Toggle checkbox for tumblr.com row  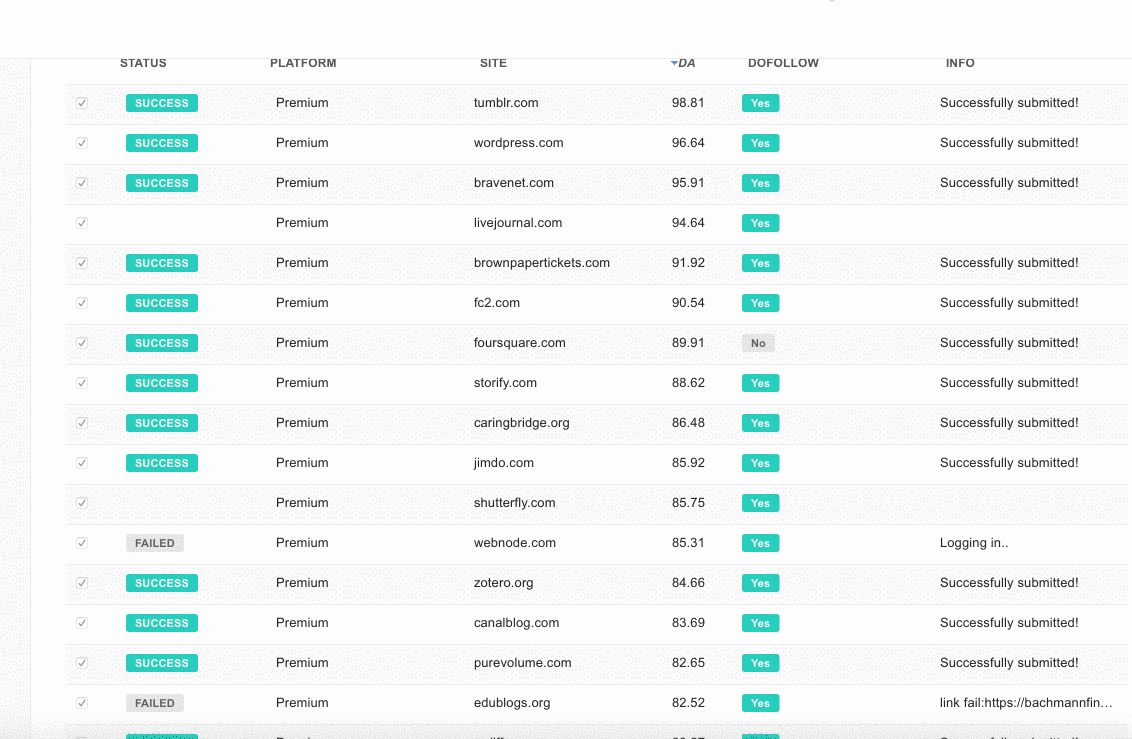click(x=82, y=103)
